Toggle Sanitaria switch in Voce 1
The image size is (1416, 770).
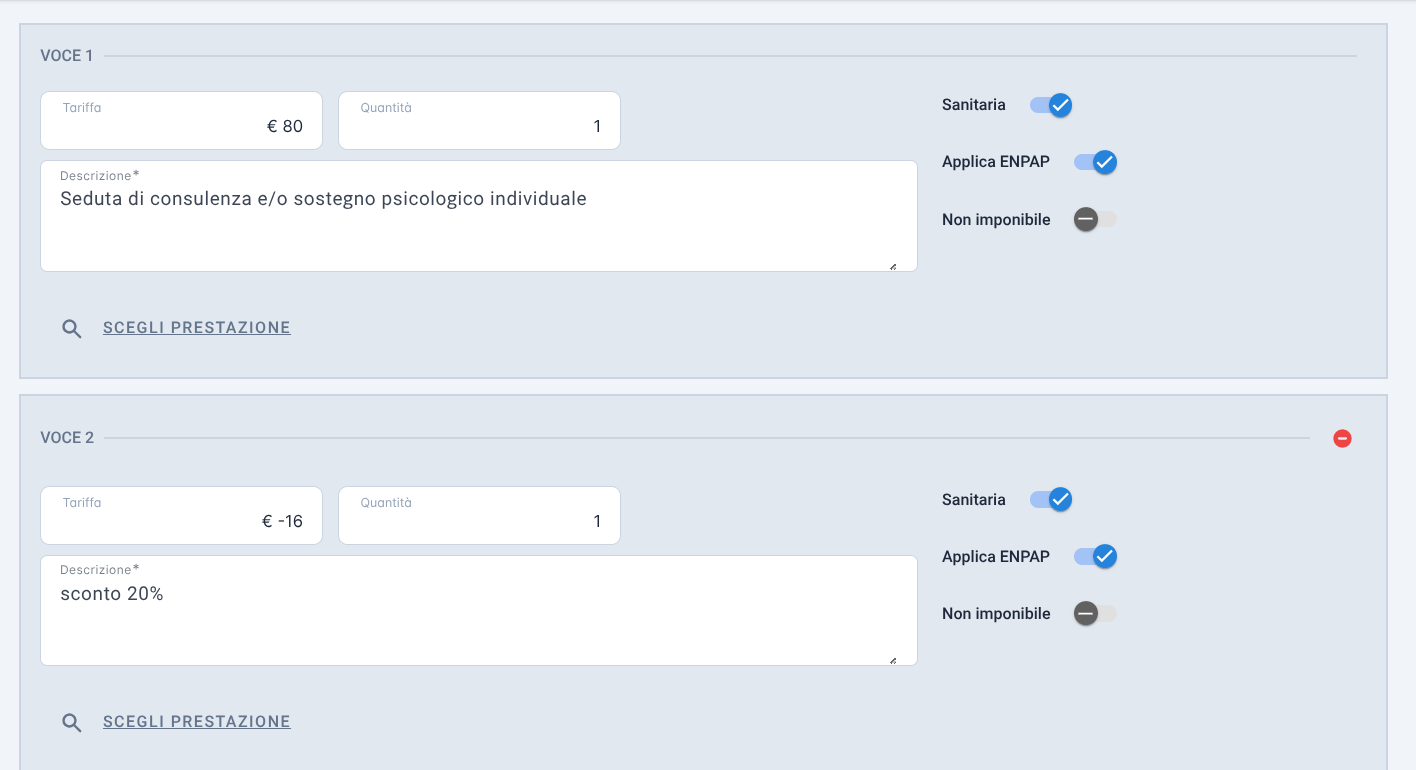click(x=1051, y=105)
